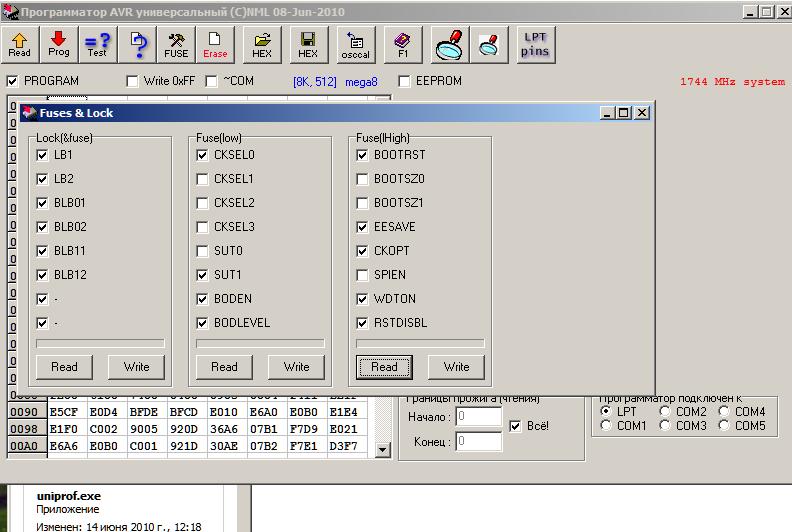Screen dimensions: 792x532
Task: Click Write under Fuse(High) group
Action: (456, 367)
